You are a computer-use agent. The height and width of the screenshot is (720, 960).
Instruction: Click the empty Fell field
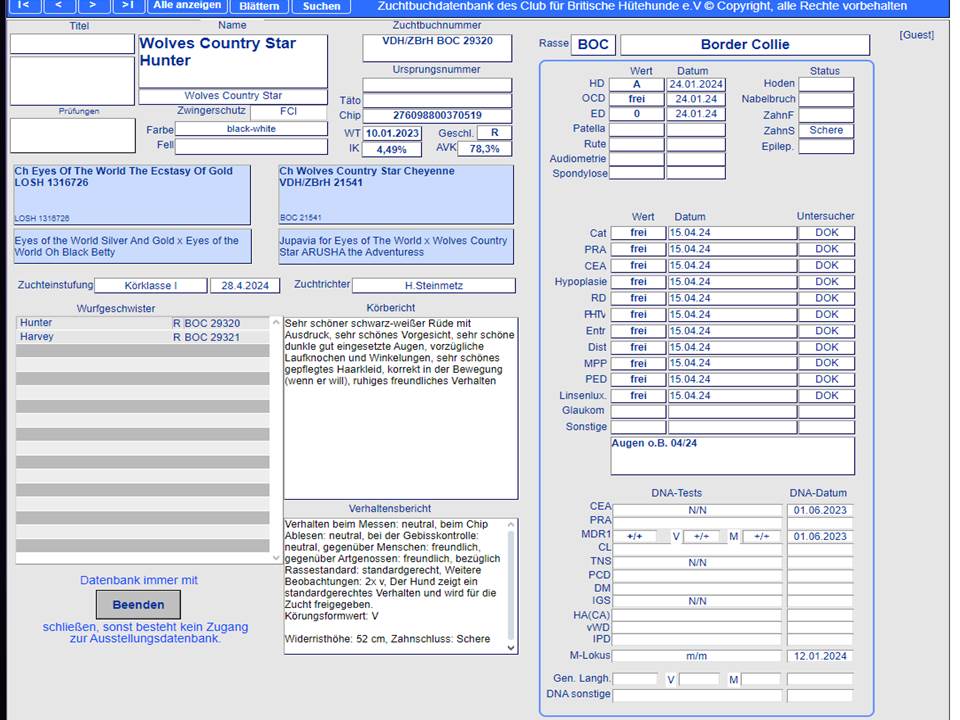(x=251, y=146)
